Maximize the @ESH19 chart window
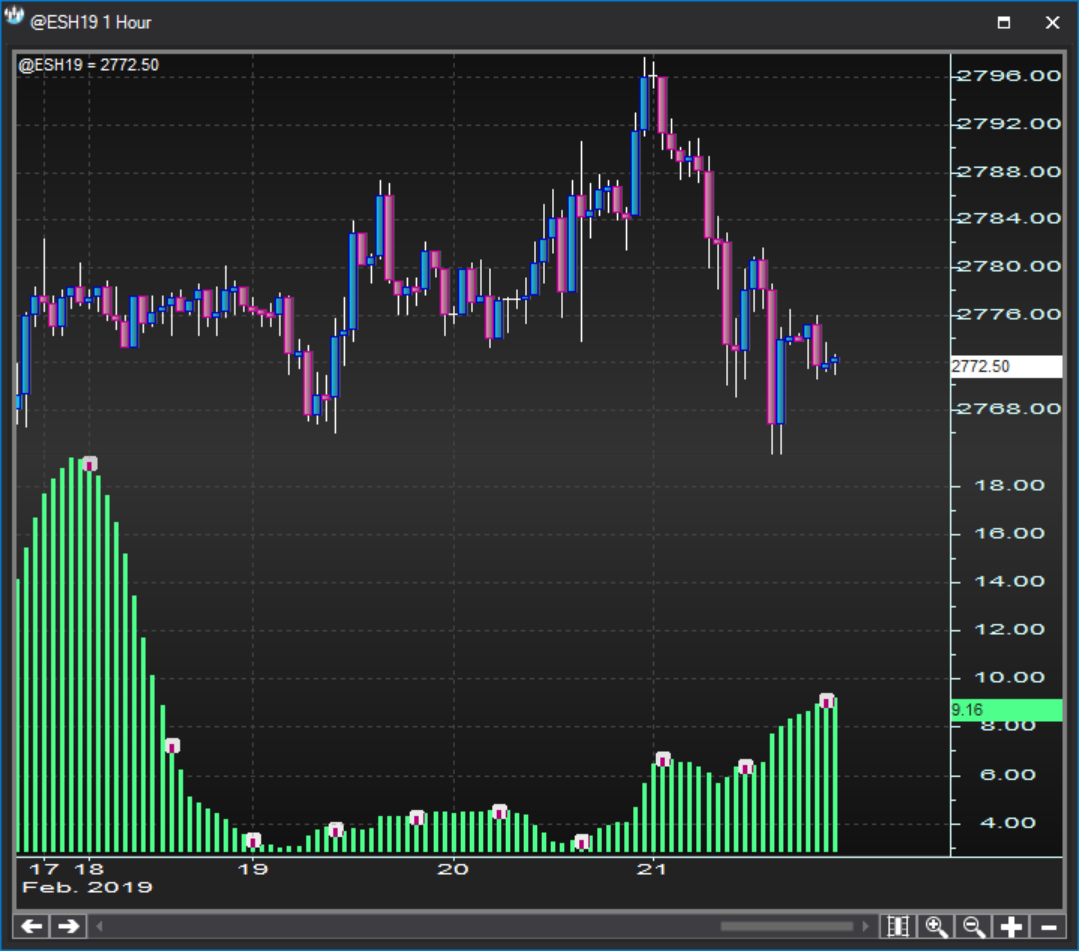The width and height of the screenshot is (1079, 951). tap(1004, 23)
